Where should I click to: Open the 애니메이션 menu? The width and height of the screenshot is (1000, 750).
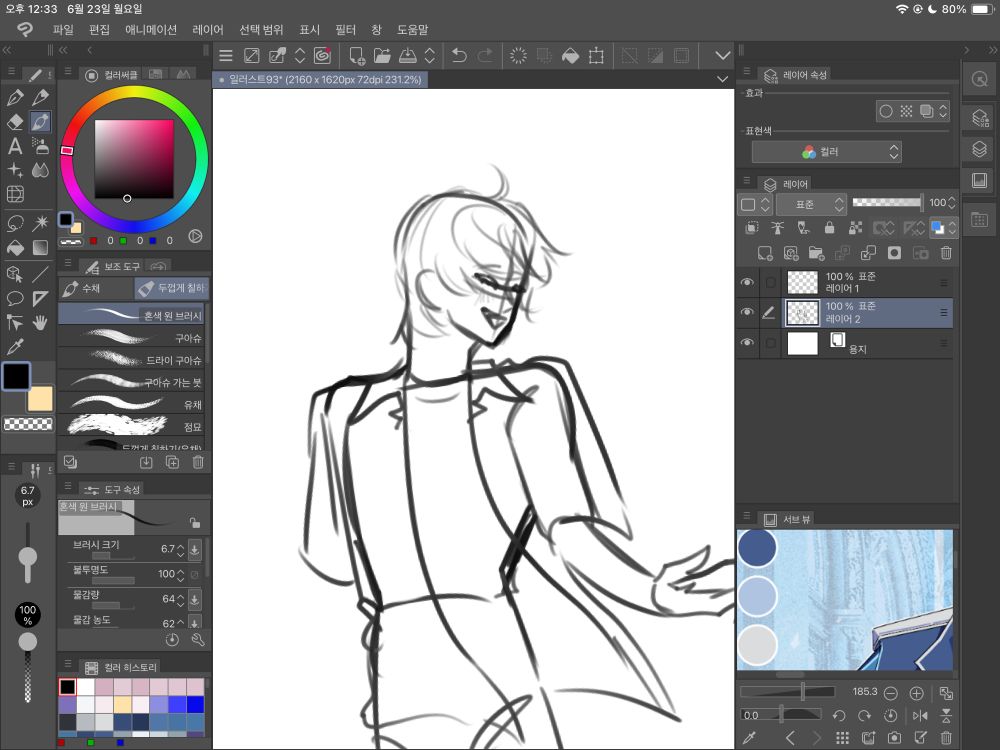coord(151,29)
